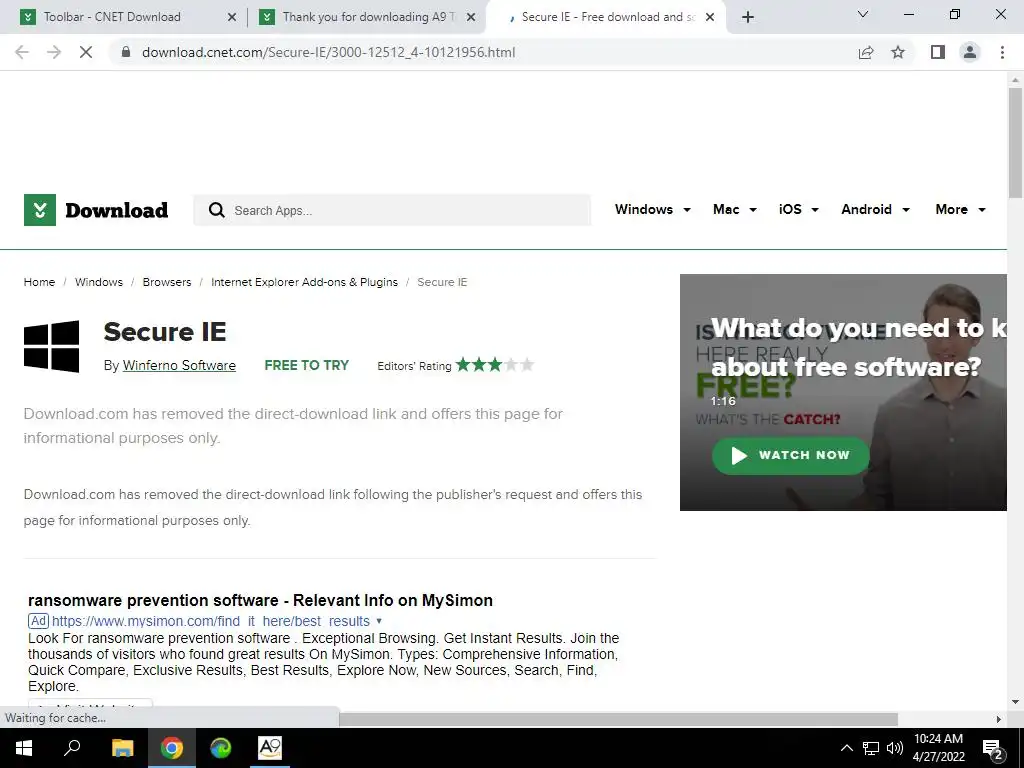Image resolution: width=1024 pixels, height=768 pixels.
Task: Stop loading the page
Action: [86, 52]
